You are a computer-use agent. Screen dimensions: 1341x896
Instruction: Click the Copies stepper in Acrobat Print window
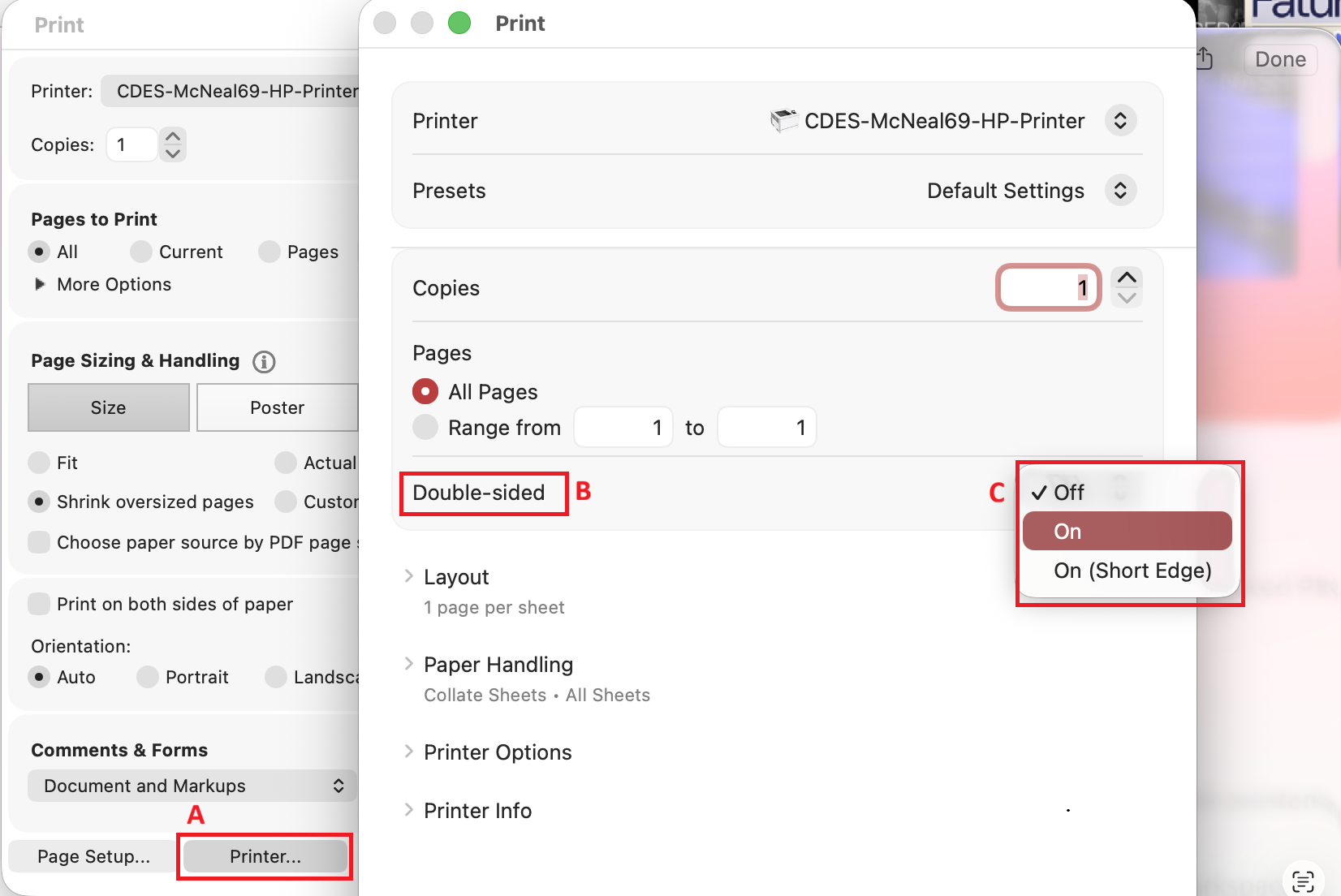173,144
